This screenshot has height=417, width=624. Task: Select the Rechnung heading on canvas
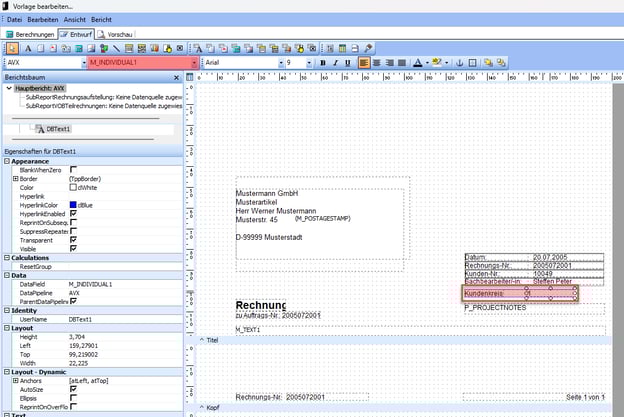click(x=260, y=305)
